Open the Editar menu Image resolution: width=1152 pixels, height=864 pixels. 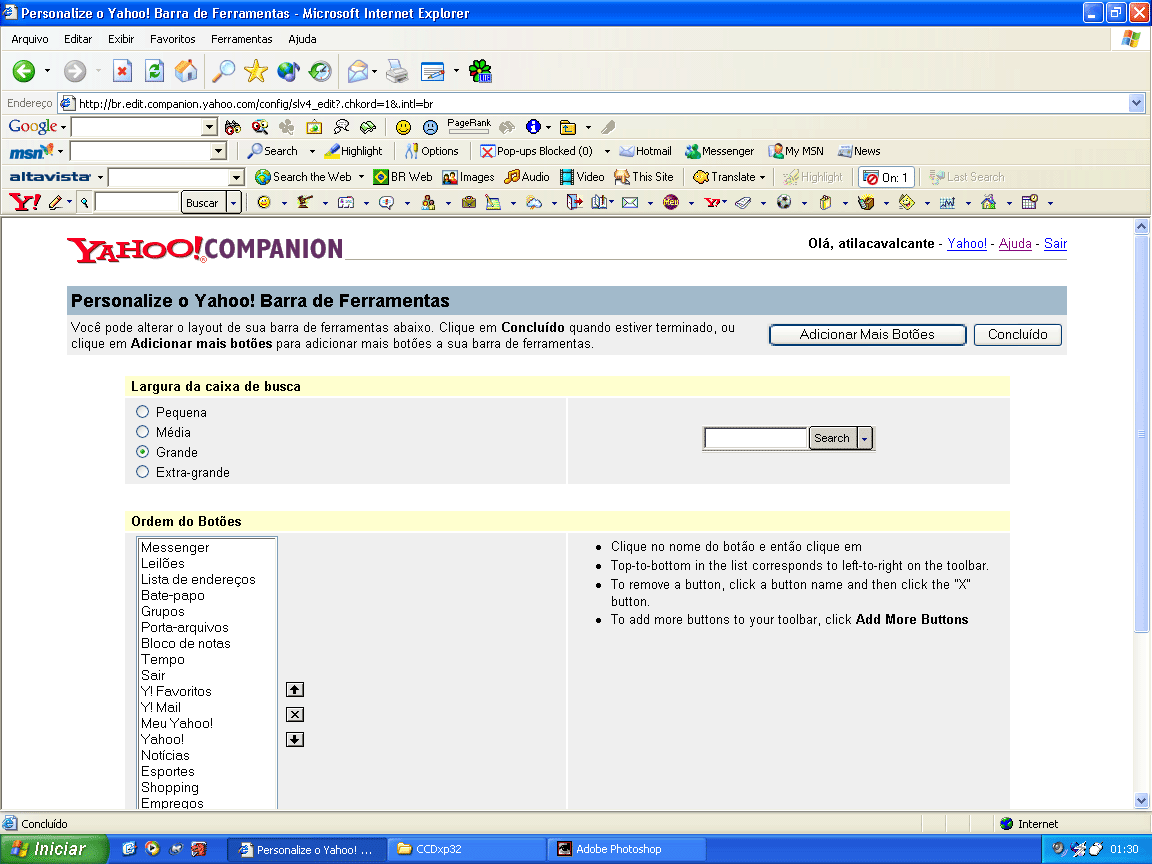78,39
